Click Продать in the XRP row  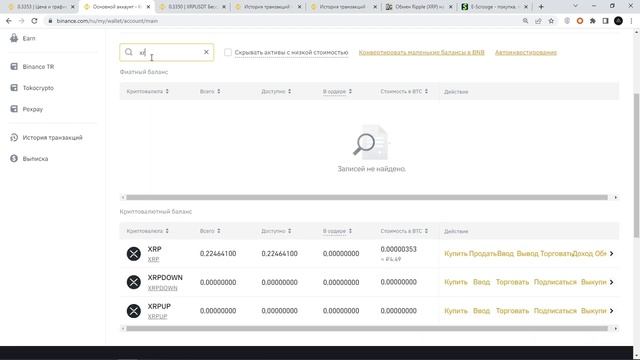coord(482,253)
